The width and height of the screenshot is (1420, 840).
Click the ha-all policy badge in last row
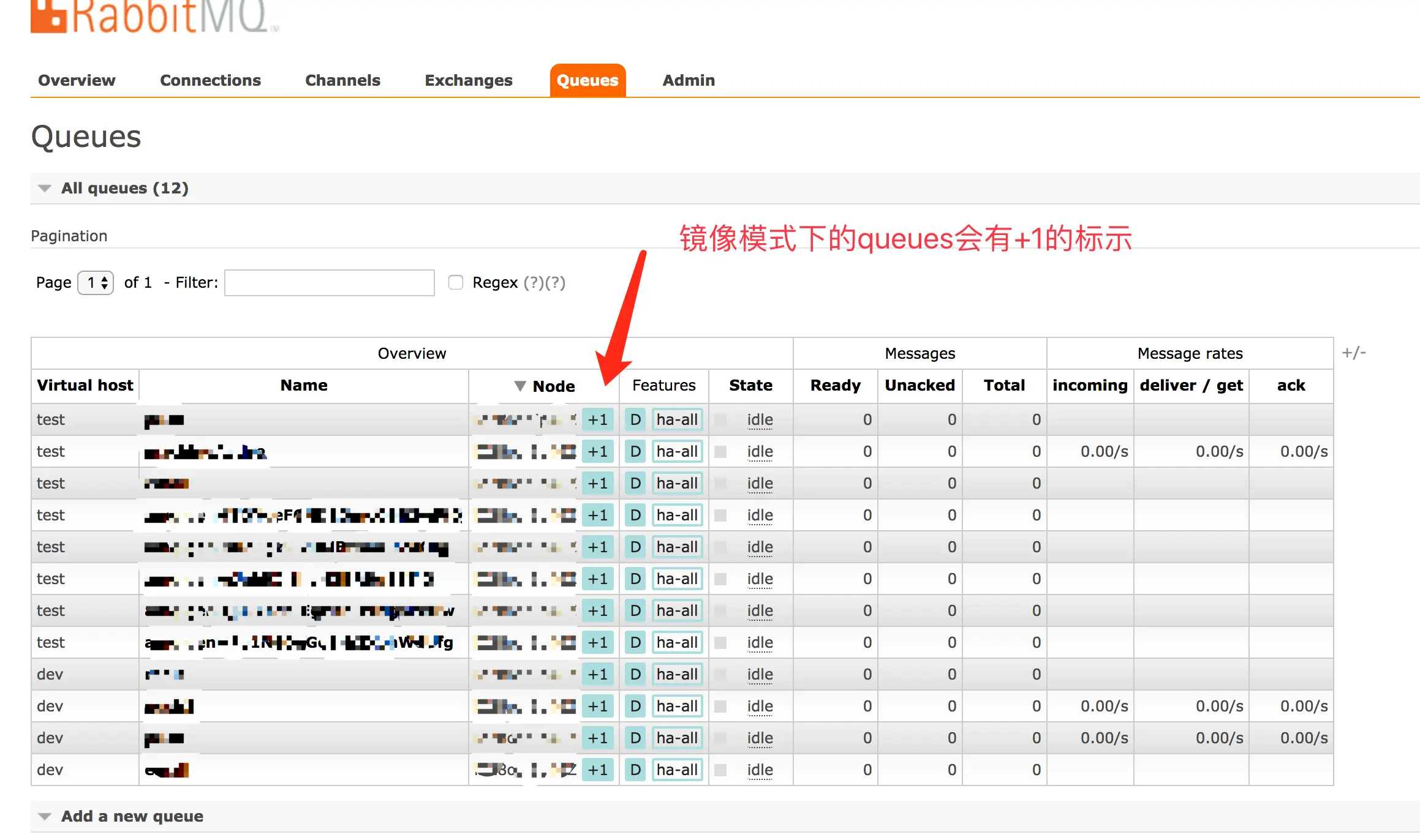click(x=677, y=770)
